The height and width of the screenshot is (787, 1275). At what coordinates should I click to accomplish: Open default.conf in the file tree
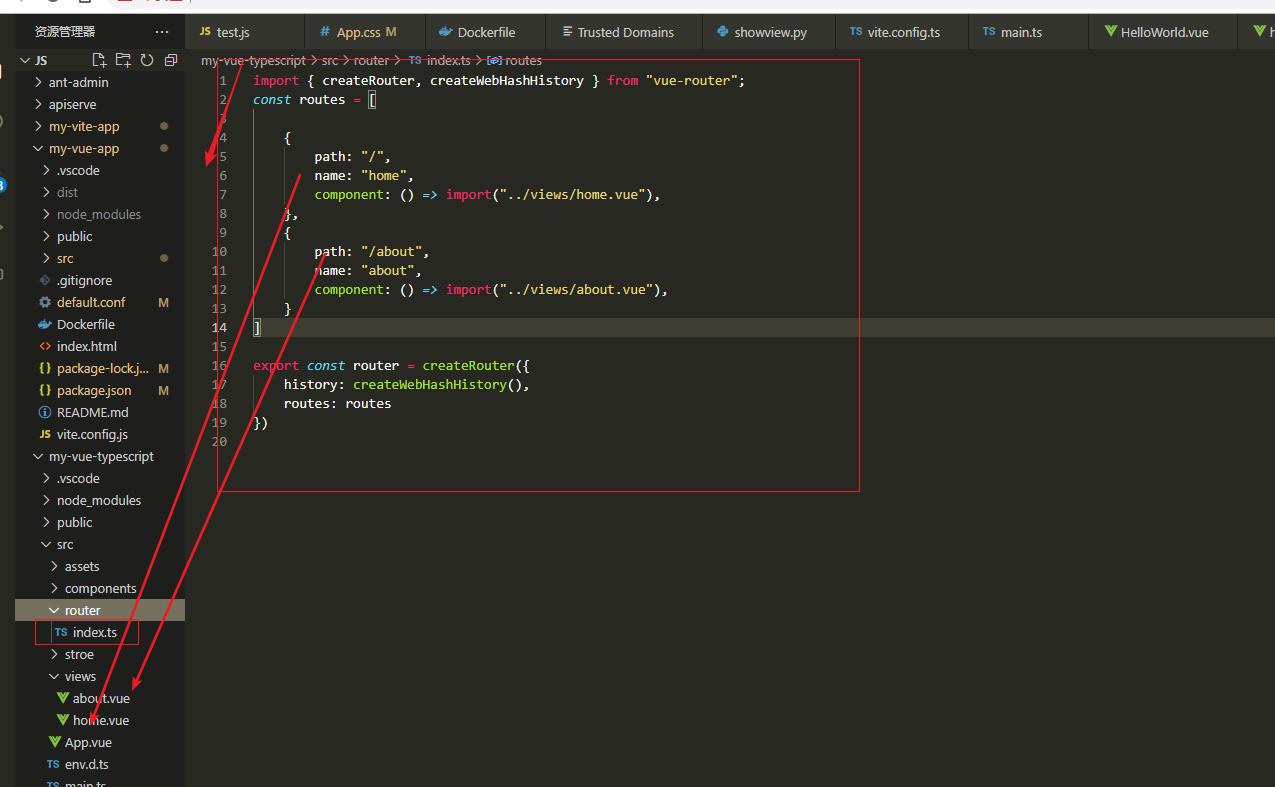[x=91, y=302]
